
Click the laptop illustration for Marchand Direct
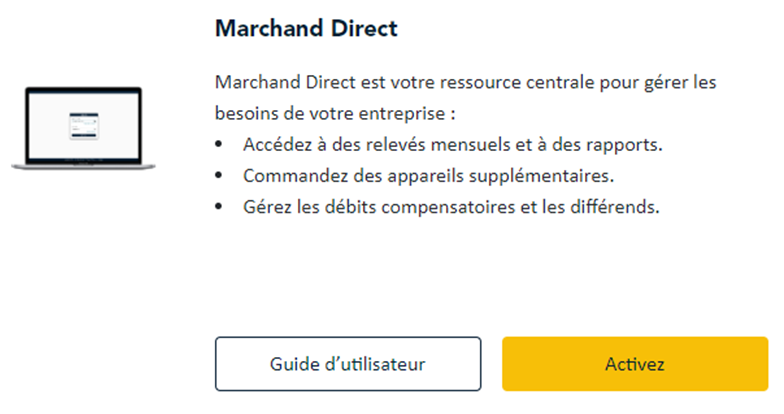(x=84, y=128)
